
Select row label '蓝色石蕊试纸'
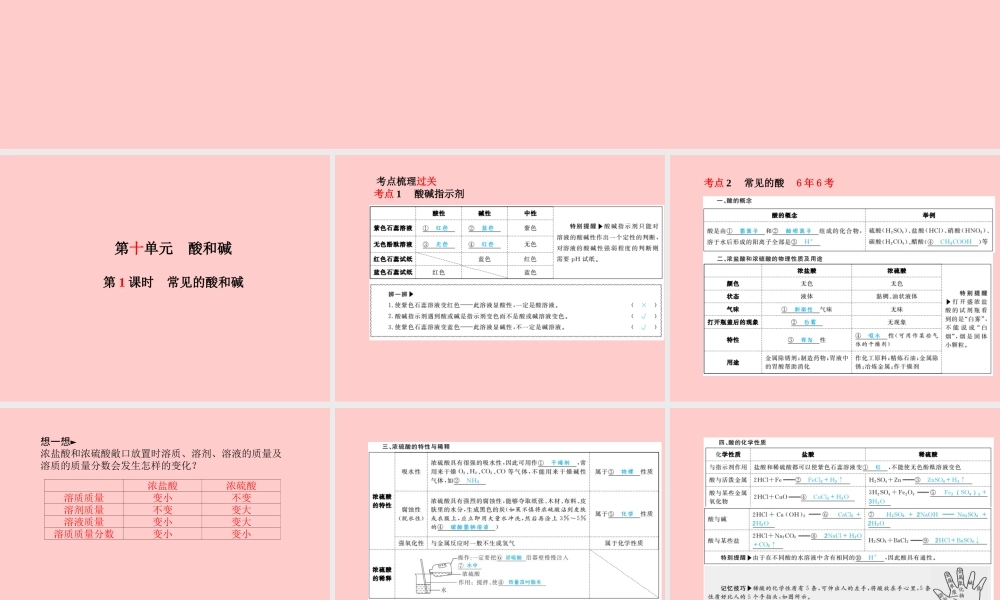point(393,272)
